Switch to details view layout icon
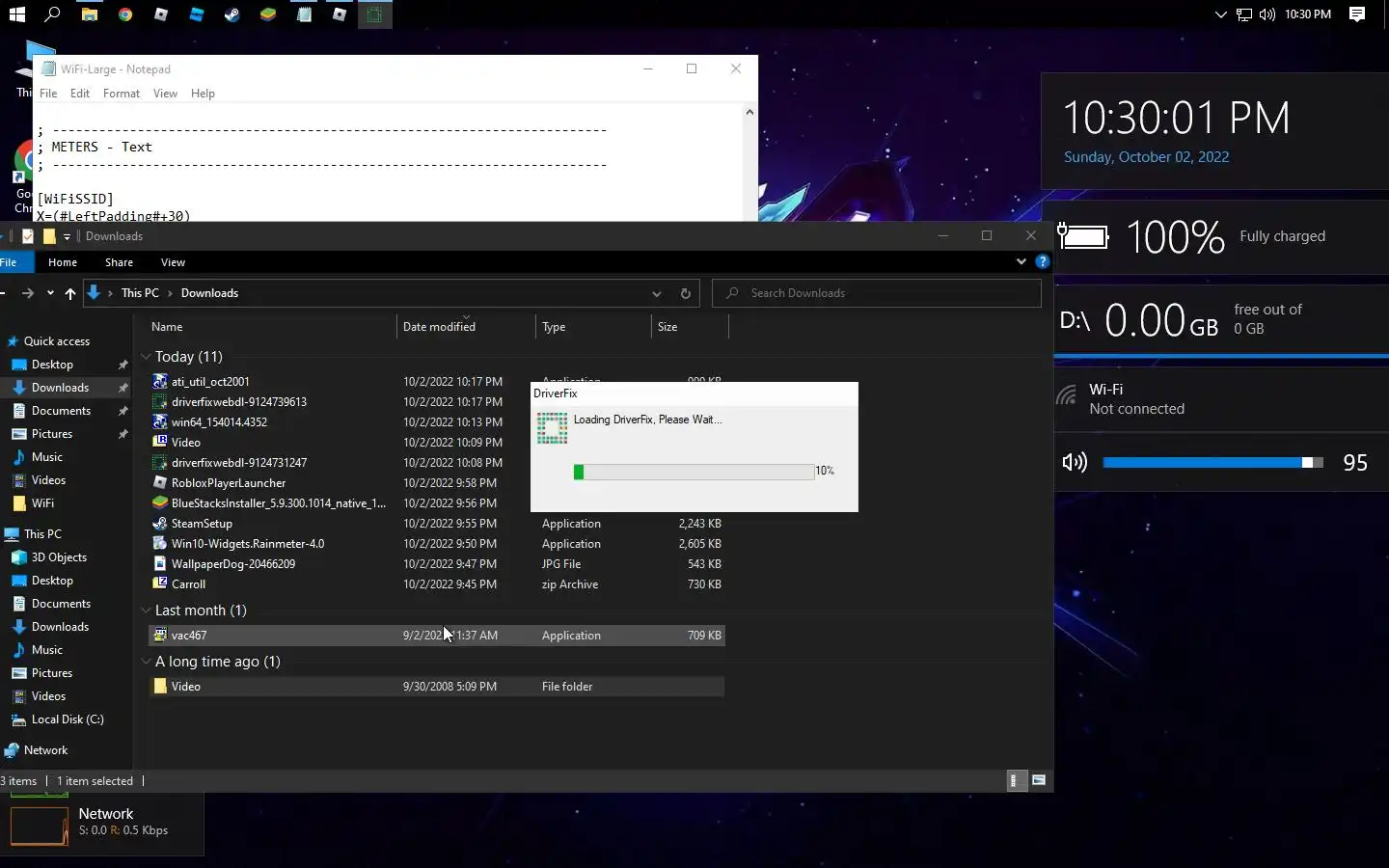The image size is (1389, 868). [1015, 780]
